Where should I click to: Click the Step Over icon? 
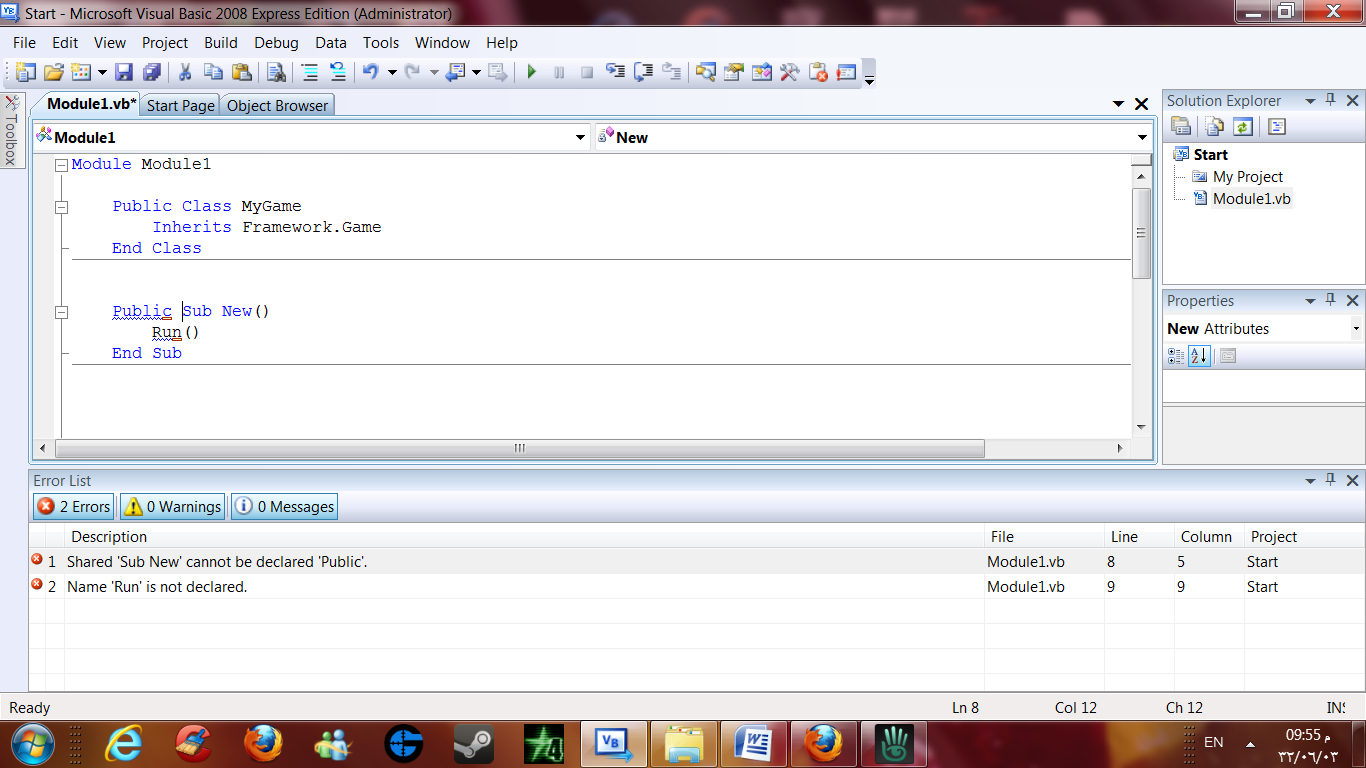tap(644, 72)
